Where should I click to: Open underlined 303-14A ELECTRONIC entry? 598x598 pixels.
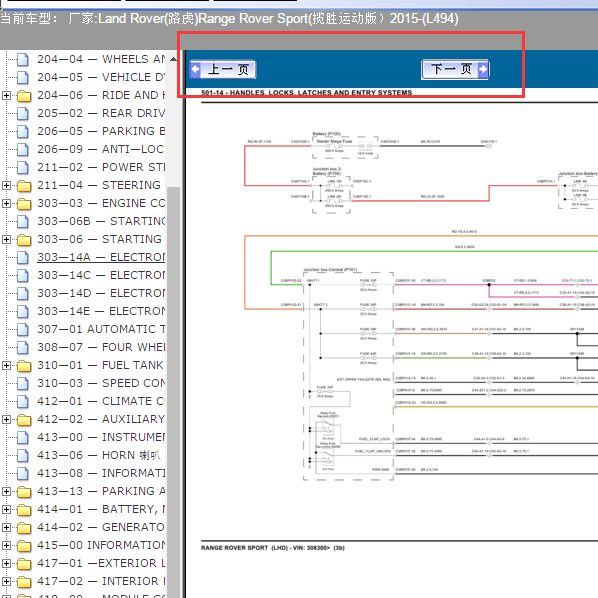click(x=101, y=257)
